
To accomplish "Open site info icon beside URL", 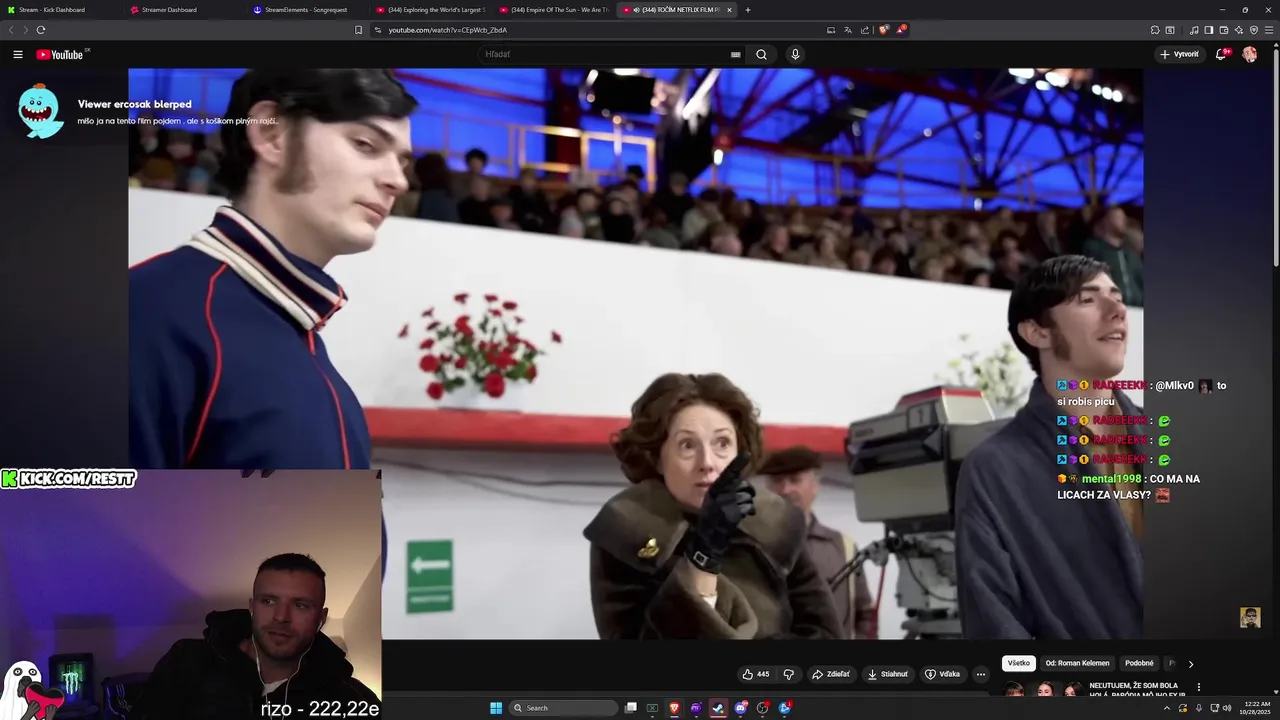I will point(378,30).
